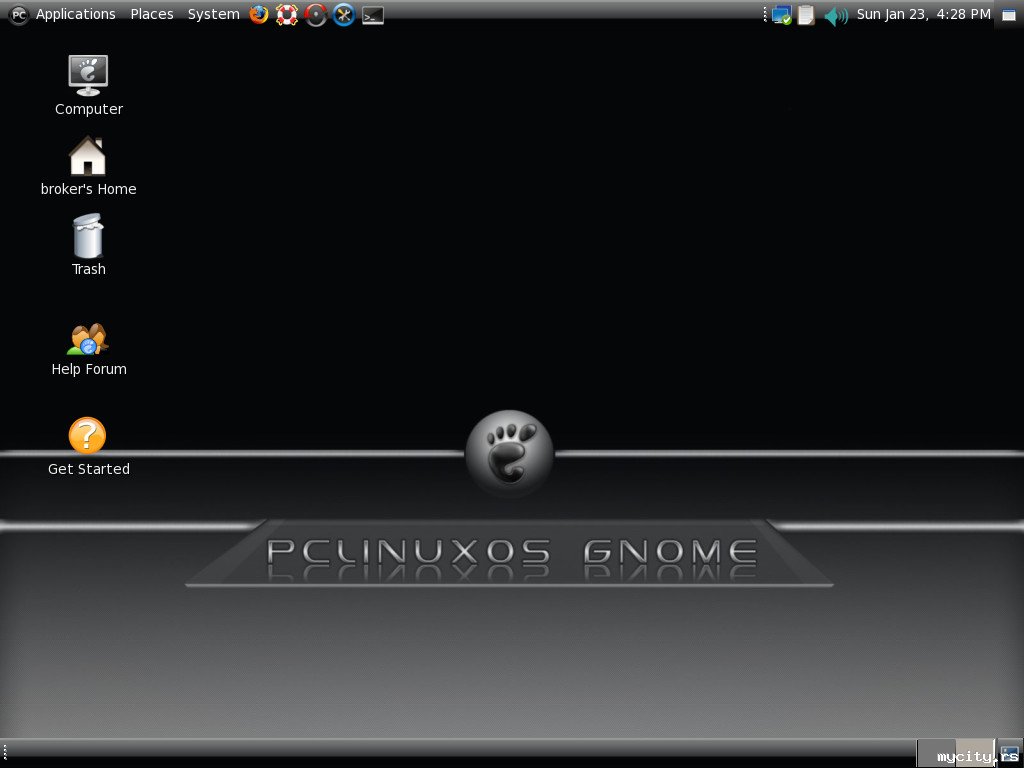Open the red disc launcher in panel

[315, 14]
